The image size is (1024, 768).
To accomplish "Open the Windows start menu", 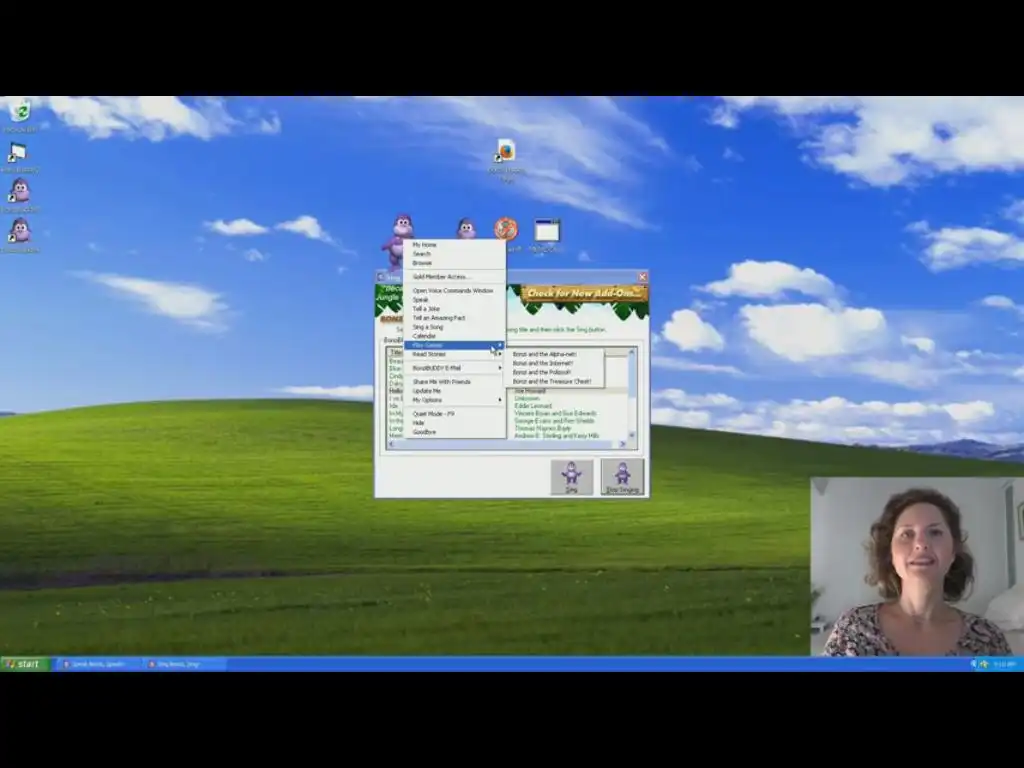I will click(x=24, y=664).
